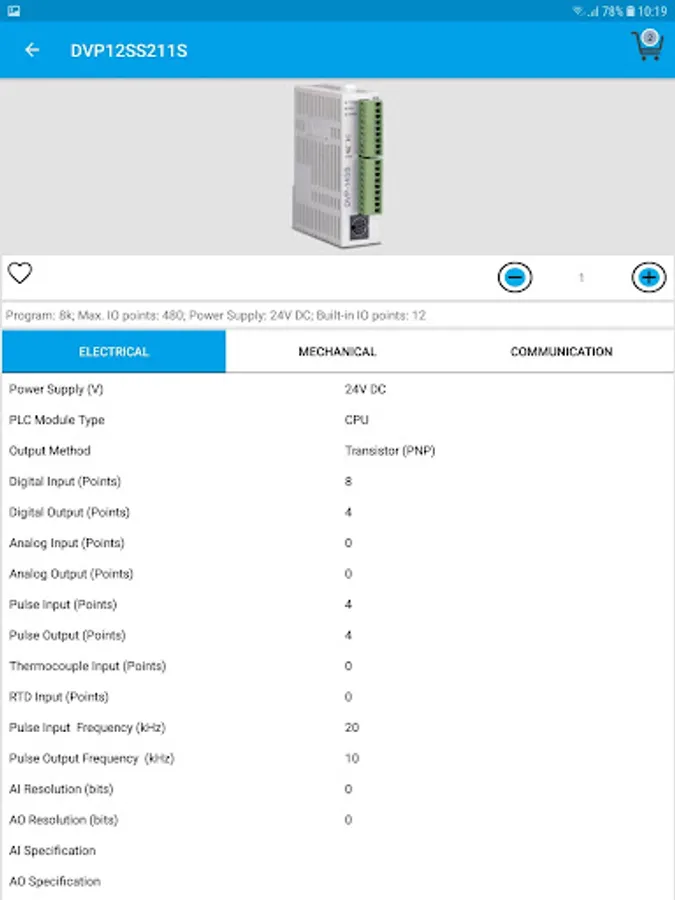Select the quantity value field
Viewport: 675px width, 900px height.
click(x=581, y=278)
